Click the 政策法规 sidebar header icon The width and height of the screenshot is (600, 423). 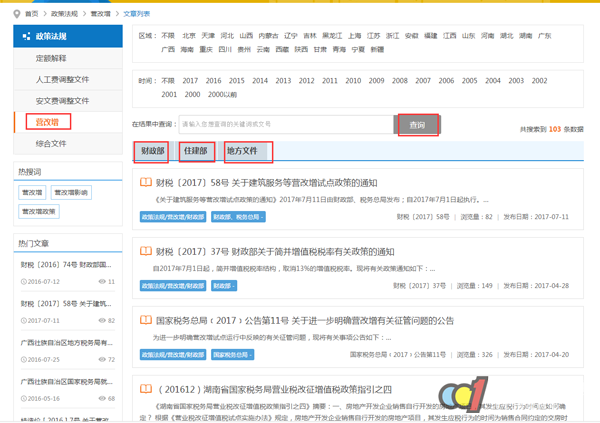pyautogui.click(x=24, y=36)
